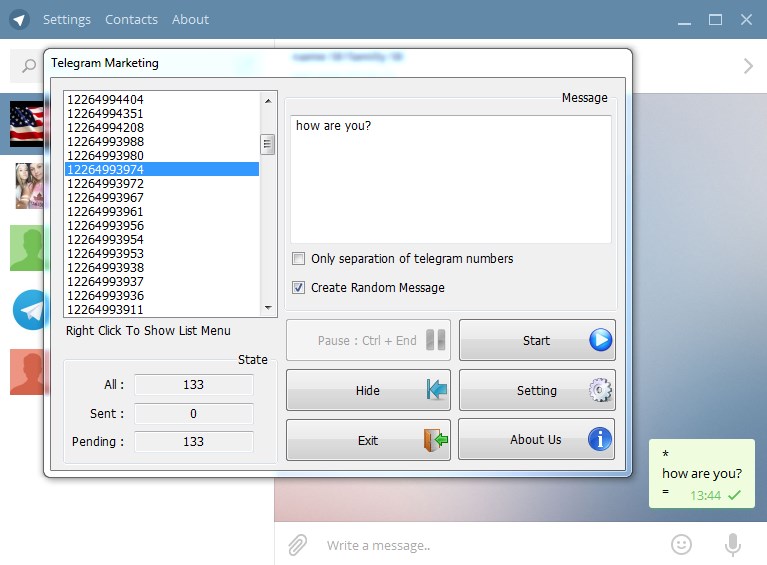
Task: Enable Only separation of telegram numbers
Action: pos(298,258)
